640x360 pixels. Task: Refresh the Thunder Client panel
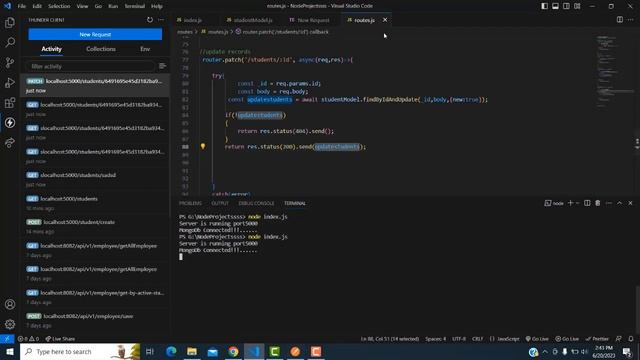150,20
